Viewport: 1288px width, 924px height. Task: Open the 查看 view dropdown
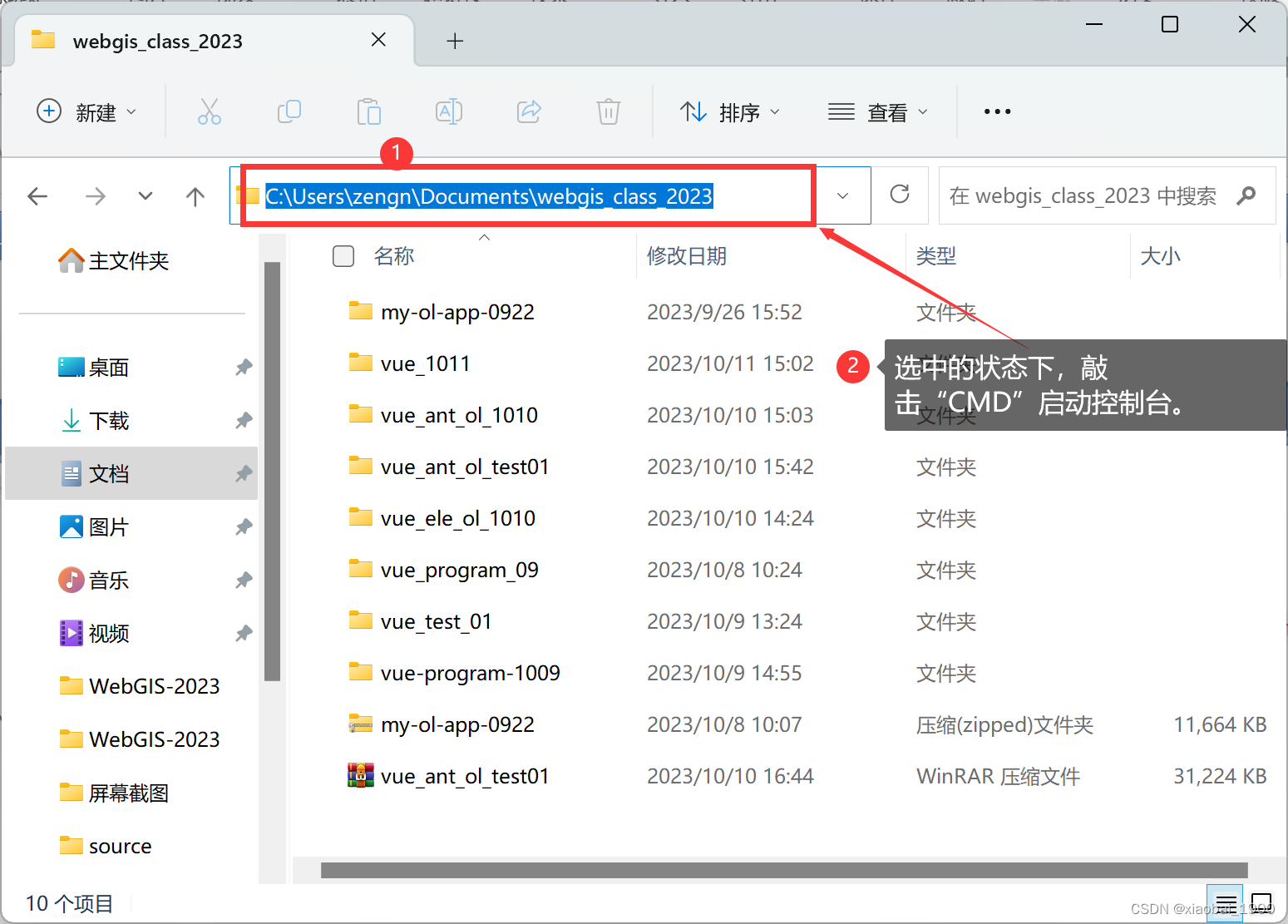(x=878, y=111)
